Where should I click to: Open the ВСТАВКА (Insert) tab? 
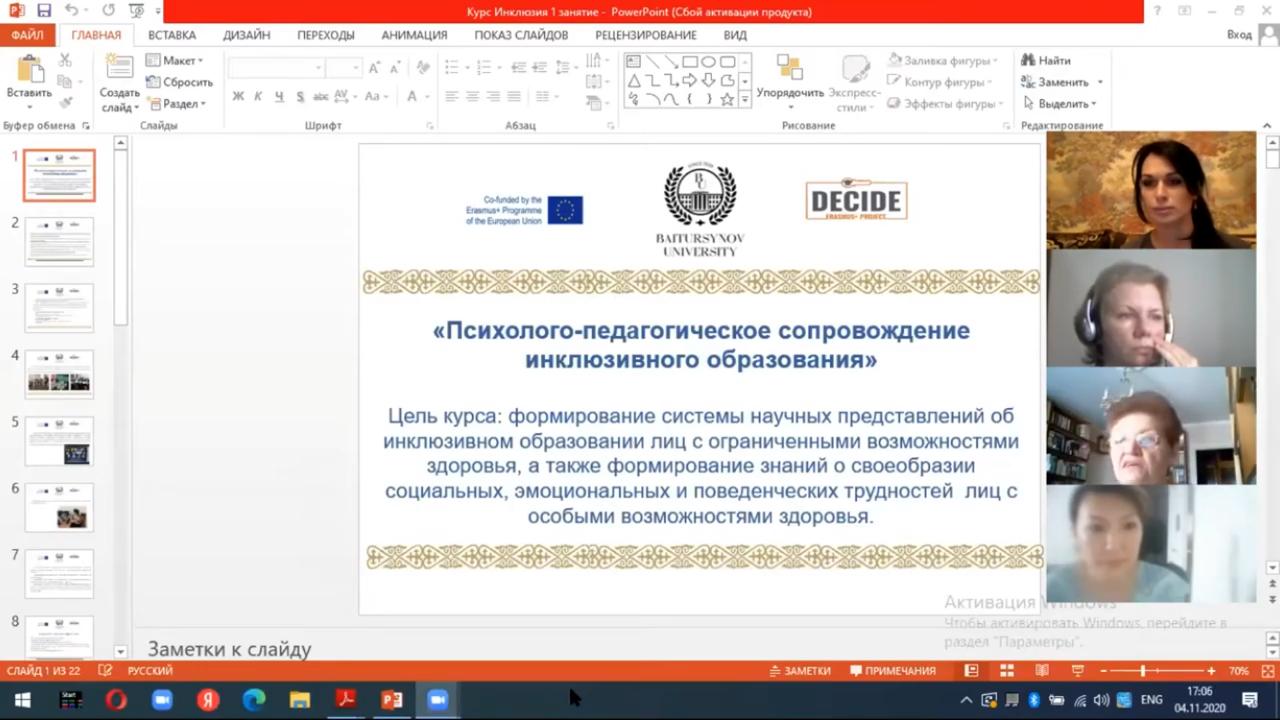coord(172,35)
